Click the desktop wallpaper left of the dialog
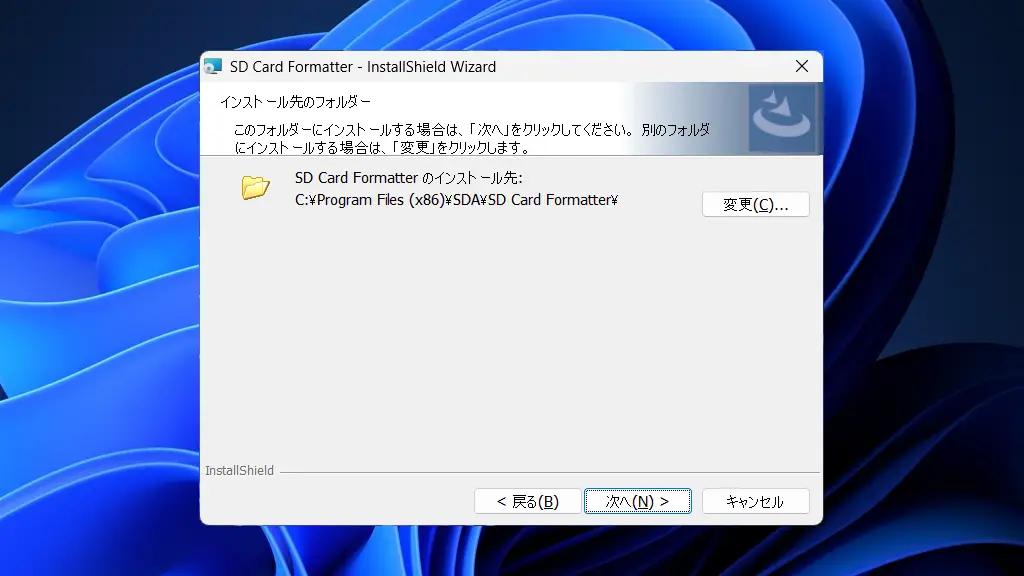This screenshot has width=1024, height=576. tap(100, 300)
